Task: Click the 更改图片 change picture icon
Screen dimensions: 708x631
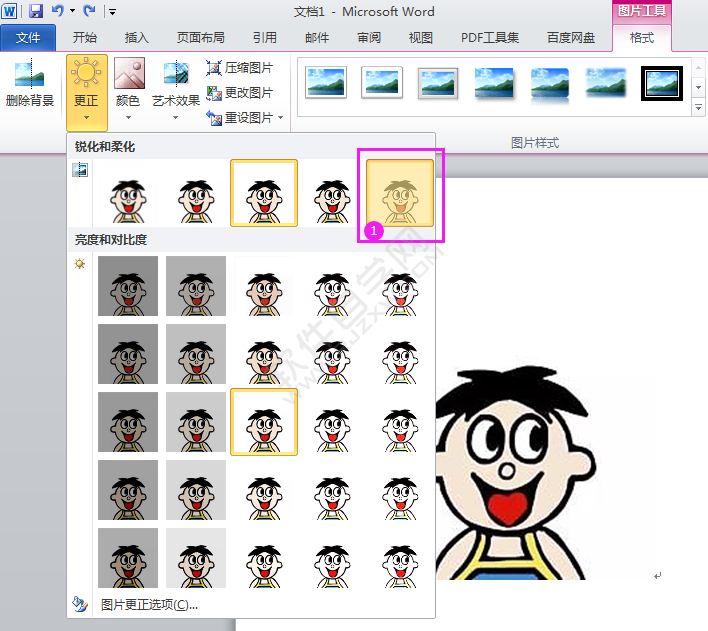Action: (214, 93)
